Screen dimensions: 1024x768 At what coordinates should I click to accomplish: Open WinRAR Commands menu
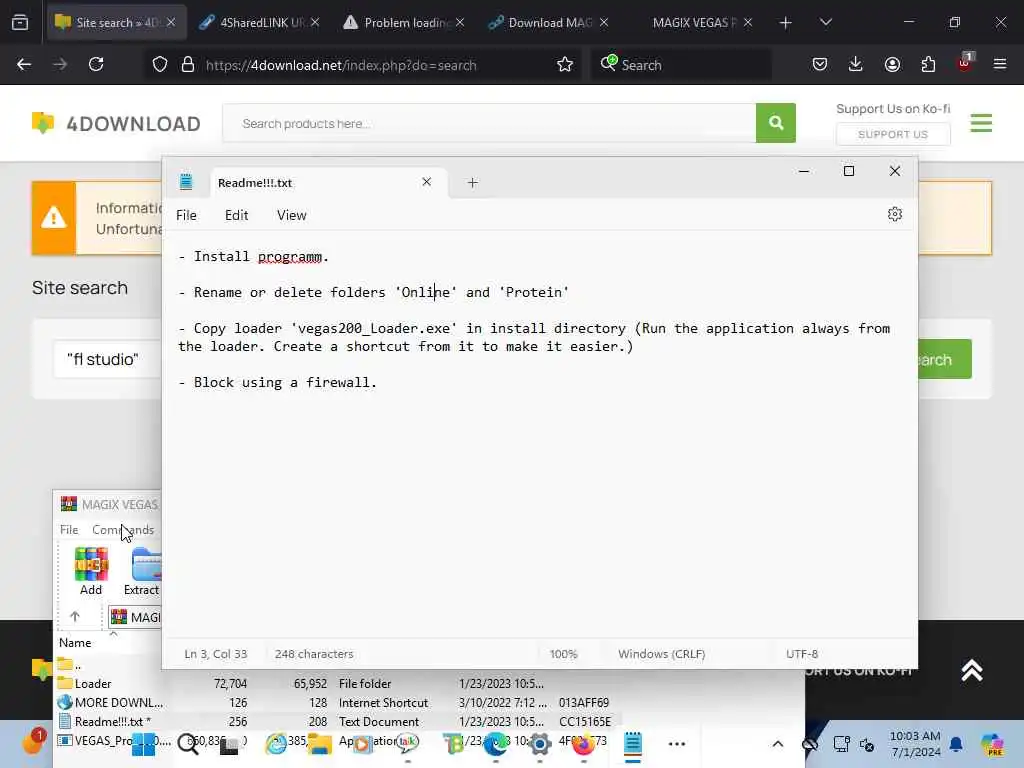pyautogui.click(x=123, y=530)
